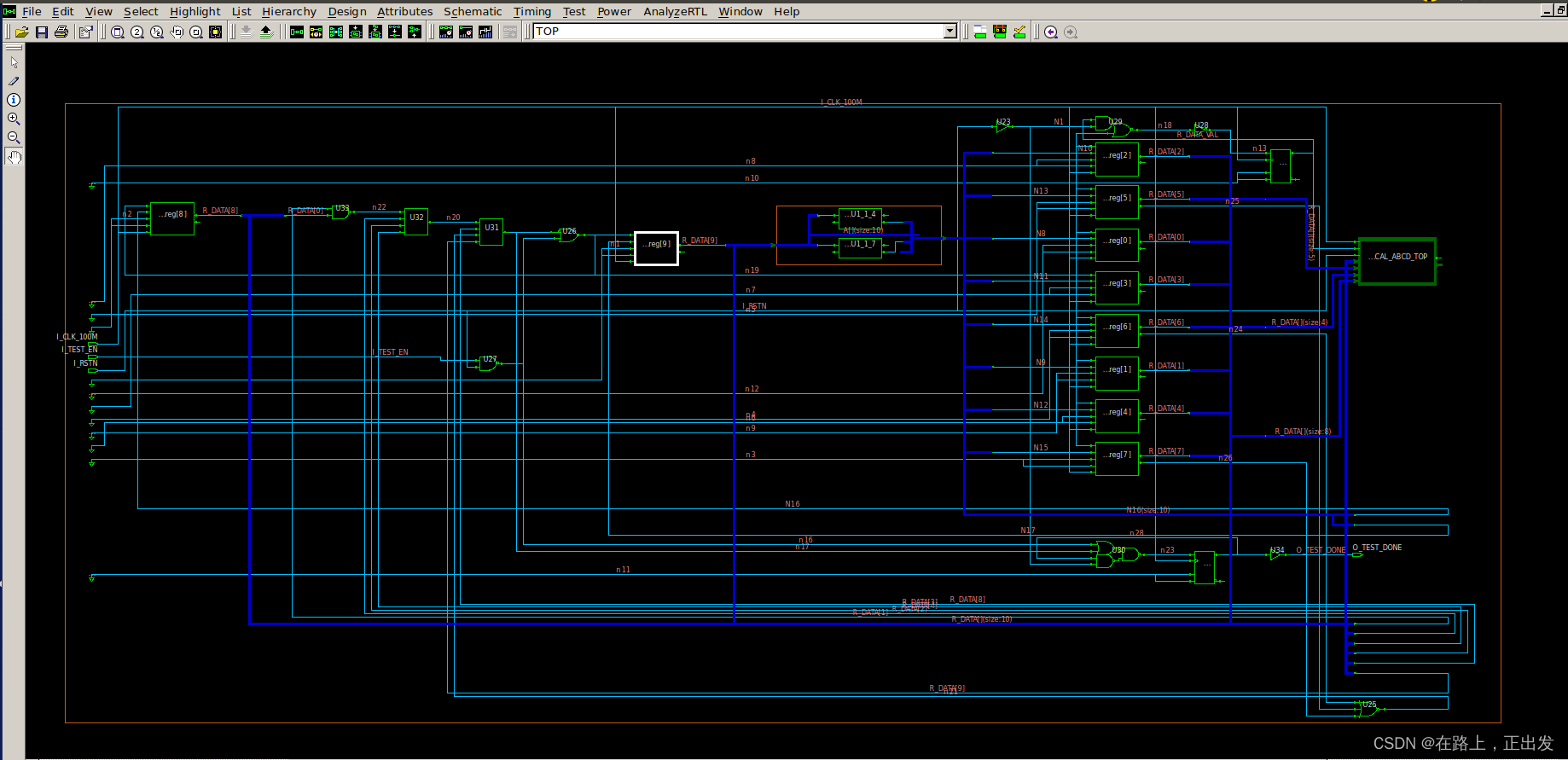Viewport: 1568px width, 760px height.
Task: Open the Timing menu
Action: coord(531,11)
